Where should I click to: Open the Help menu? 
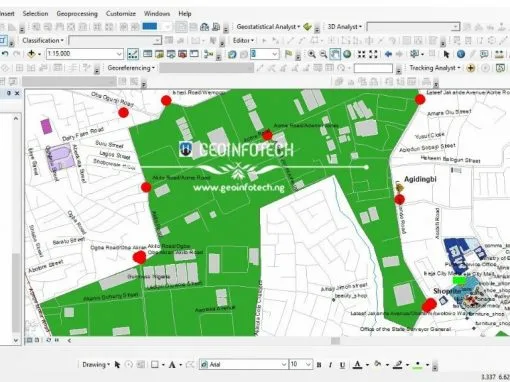coord(185,14)
